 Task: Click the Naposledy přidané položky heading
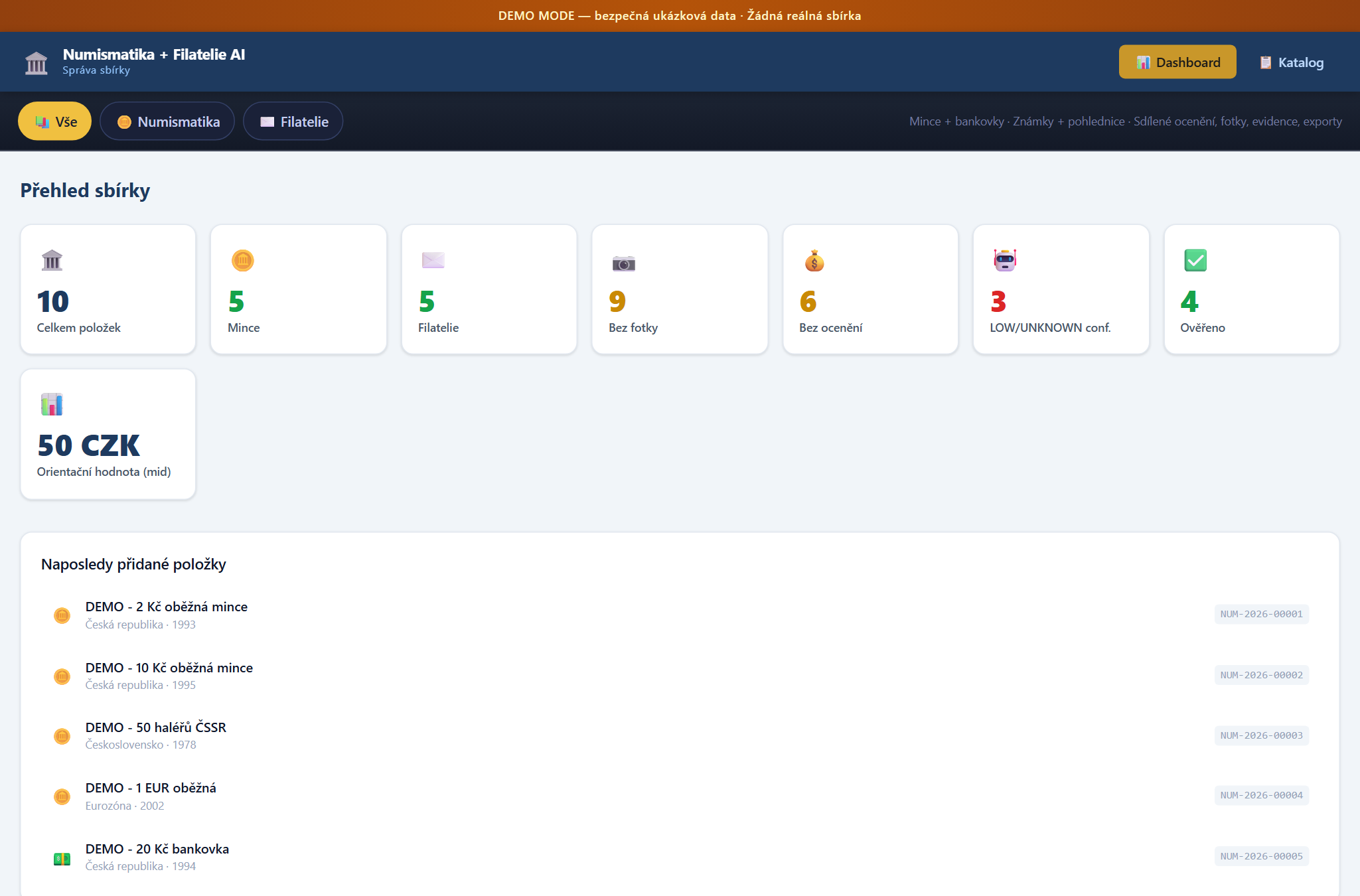[x=133, y=564]
